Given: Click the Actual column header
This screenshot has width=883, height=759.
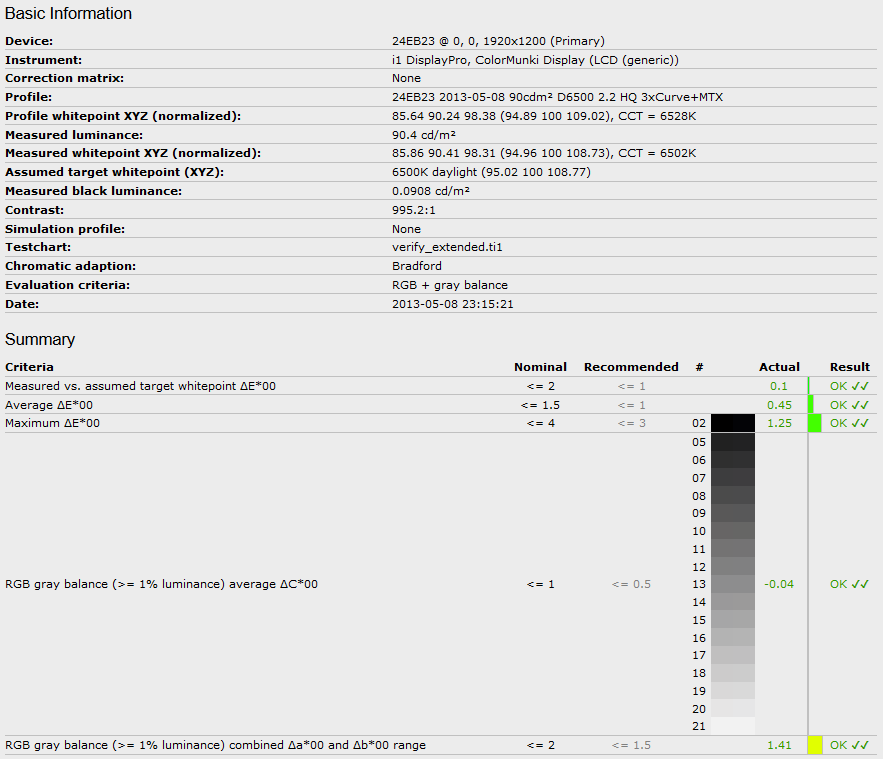Looking at the screenshot, I should tap(779, 367).
